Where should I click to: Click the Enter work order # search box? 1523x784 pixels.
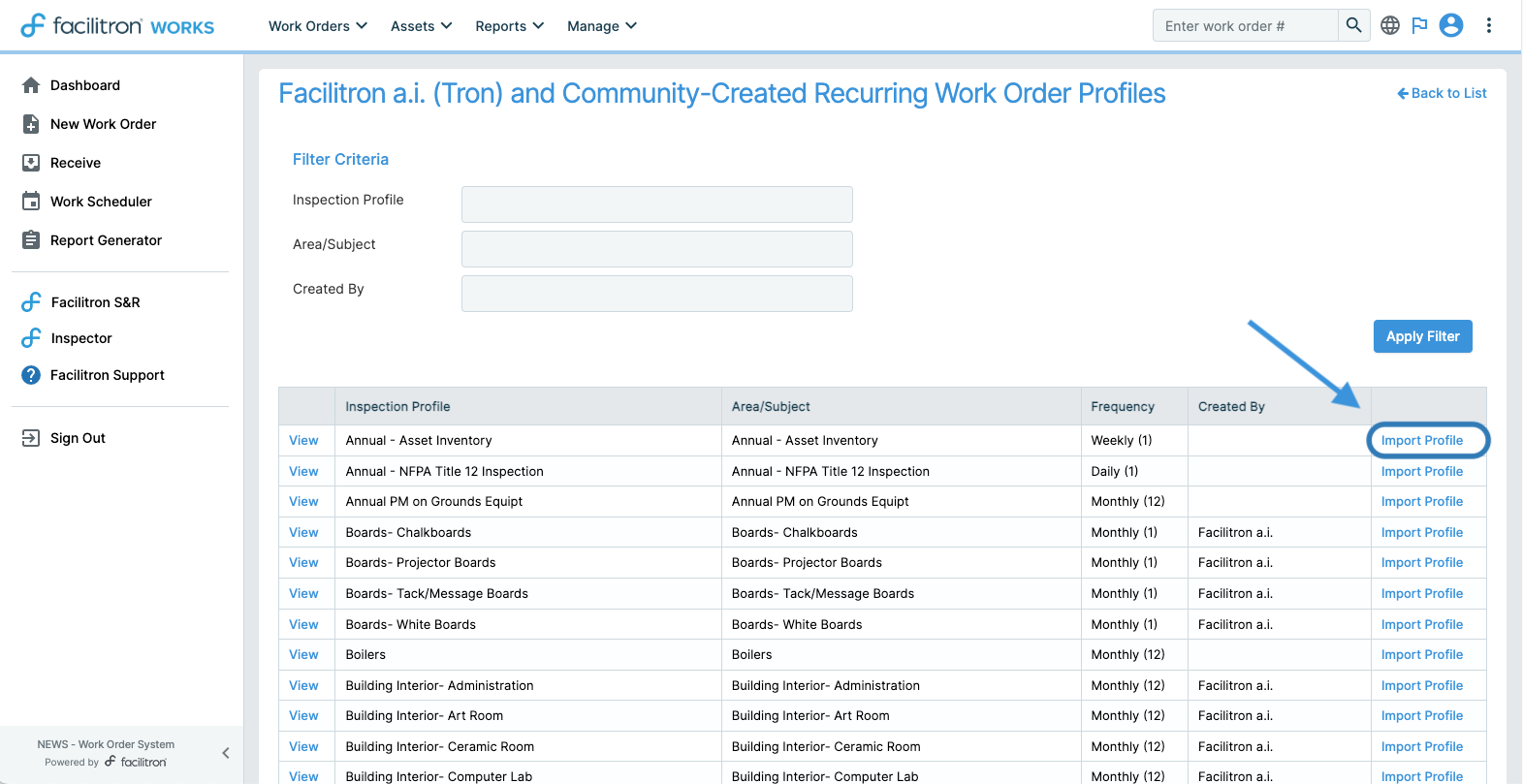tap(1246, 26)
